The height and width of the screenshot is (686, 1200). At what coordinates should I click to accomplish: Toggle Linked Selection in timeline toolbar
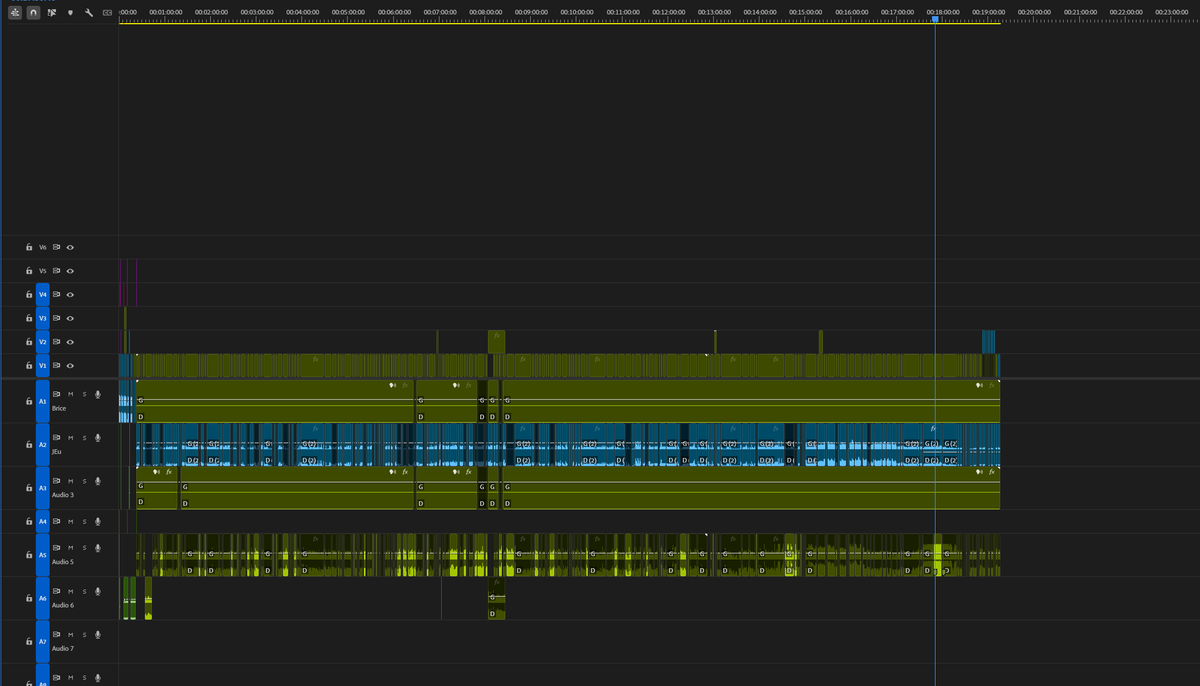[51, 13]
